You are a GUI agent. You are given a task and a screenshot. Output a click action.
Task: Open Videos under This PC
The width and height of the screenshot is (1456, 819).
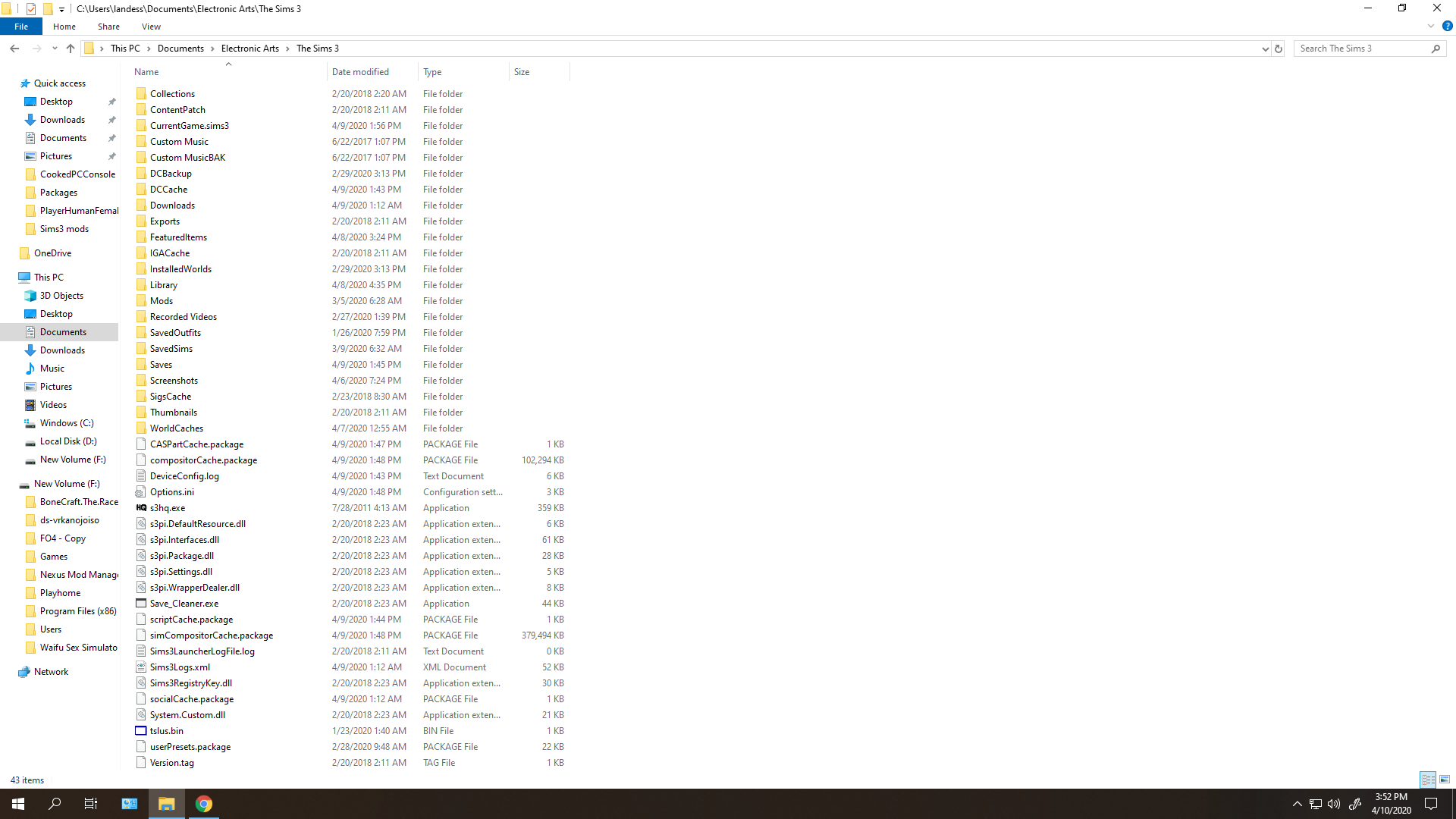point(53,405)
